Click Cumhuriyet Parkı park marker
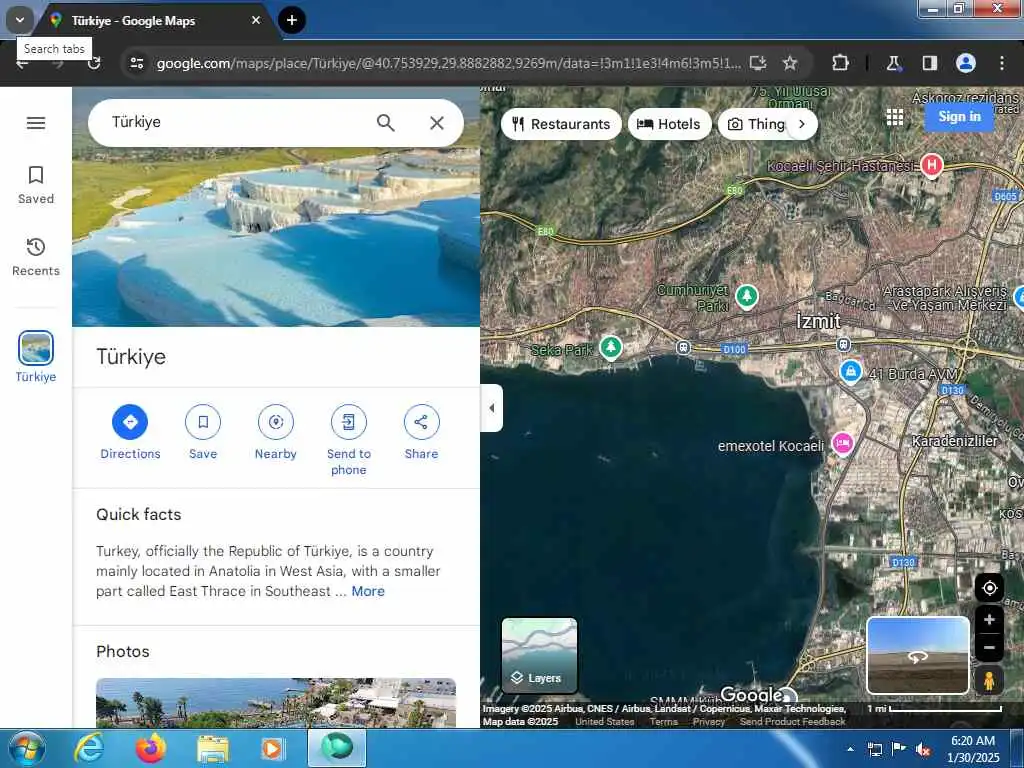 tap(746, 296)
